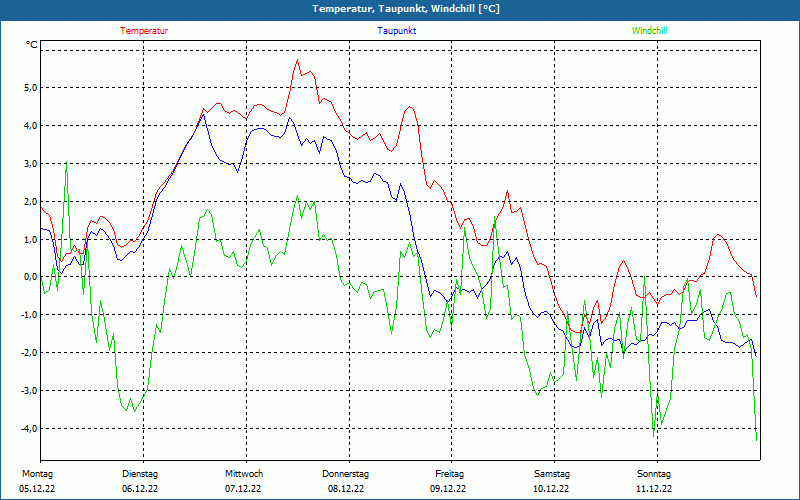Click the 2,0 y-axis value
Viewport: 800px width, 500px height.
click(31, 202)
